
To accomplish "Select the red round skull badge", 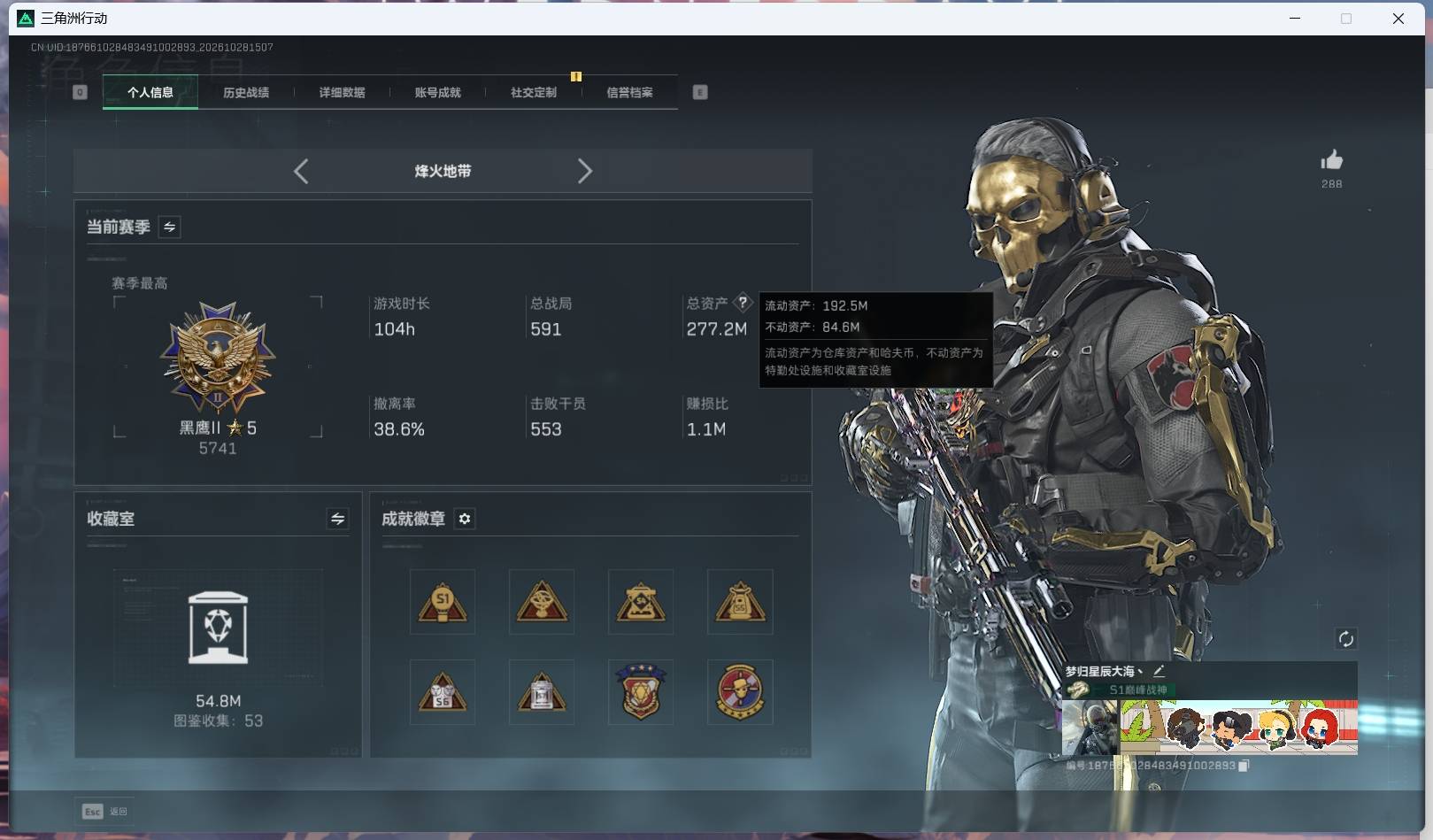I will [740, 692].
